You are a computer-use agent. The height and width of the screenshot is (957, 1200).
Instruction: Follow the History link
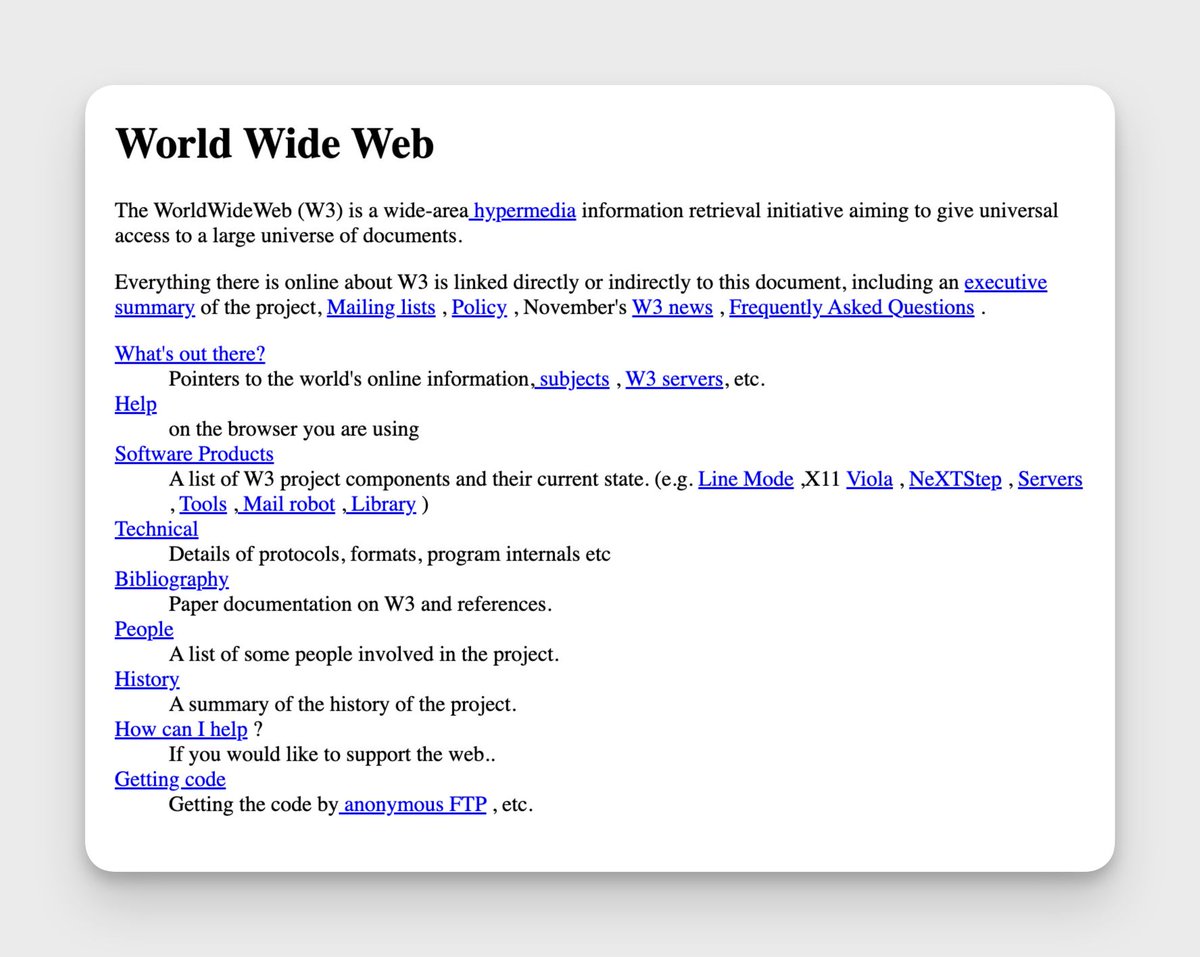[x=147, y=680]
